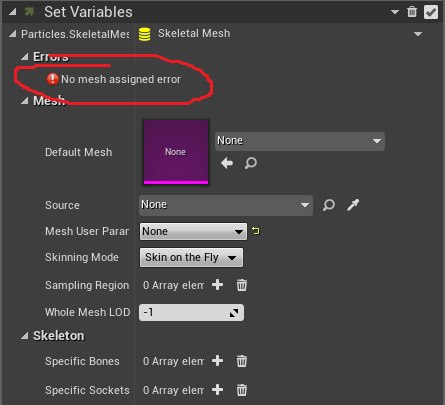Image resolution: width=445 pixels, height=405 pixels.
Task: Click the Specific Sockets label
Action: tap(87, 390)
